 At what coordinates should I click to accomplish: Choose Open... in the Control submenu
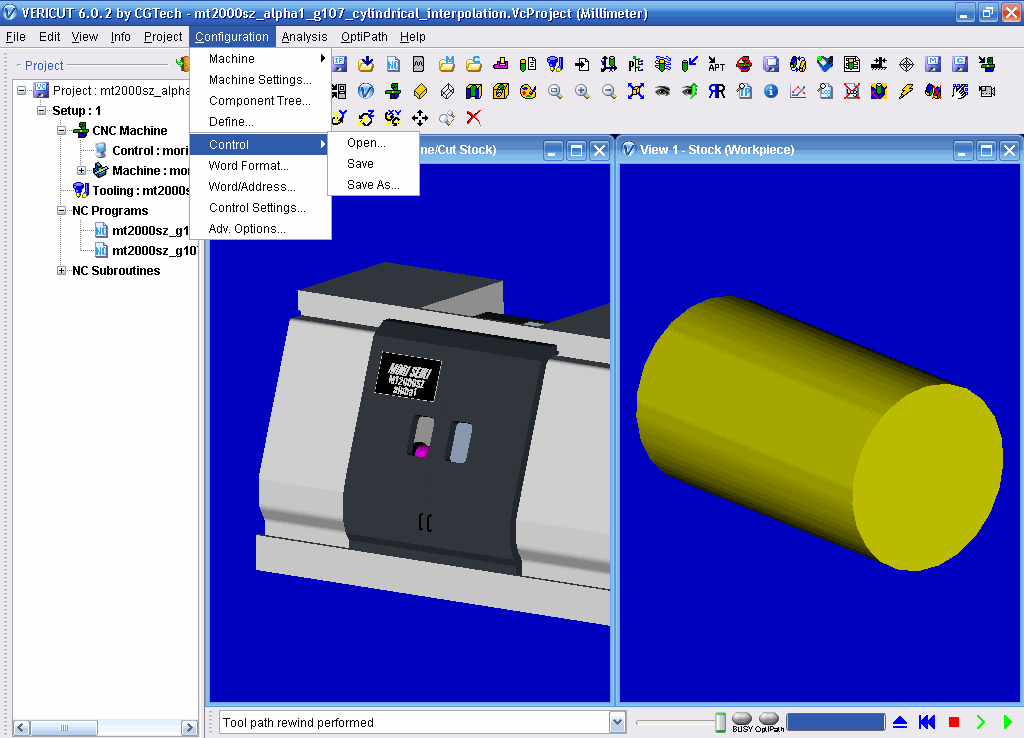click(374, 143)
